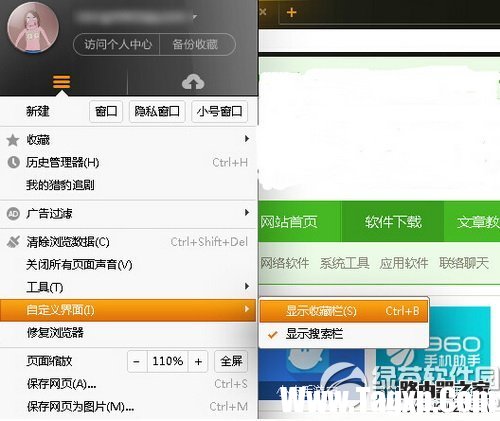Click the star icon next to 收藏
This screenshot has height=421, width=500.
pyautogui.click(x=13, y=140)
